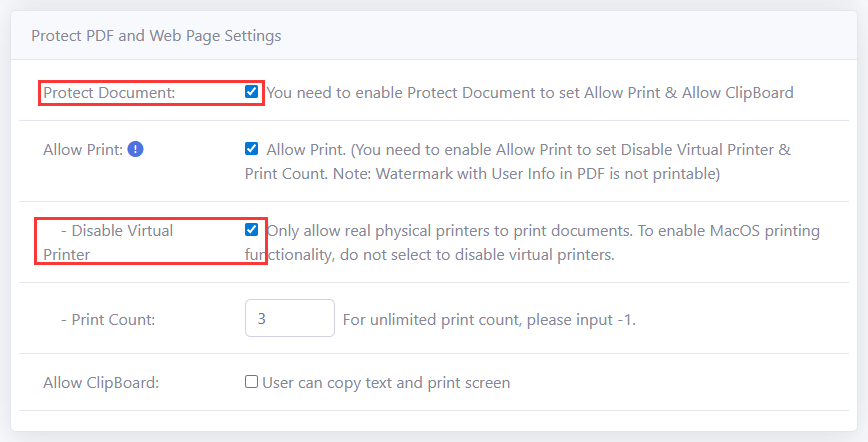Toggle the Disable Virtual Printer checkbox
The width and height of the screenshot is (868, 442).
click(x=252, y=230)
